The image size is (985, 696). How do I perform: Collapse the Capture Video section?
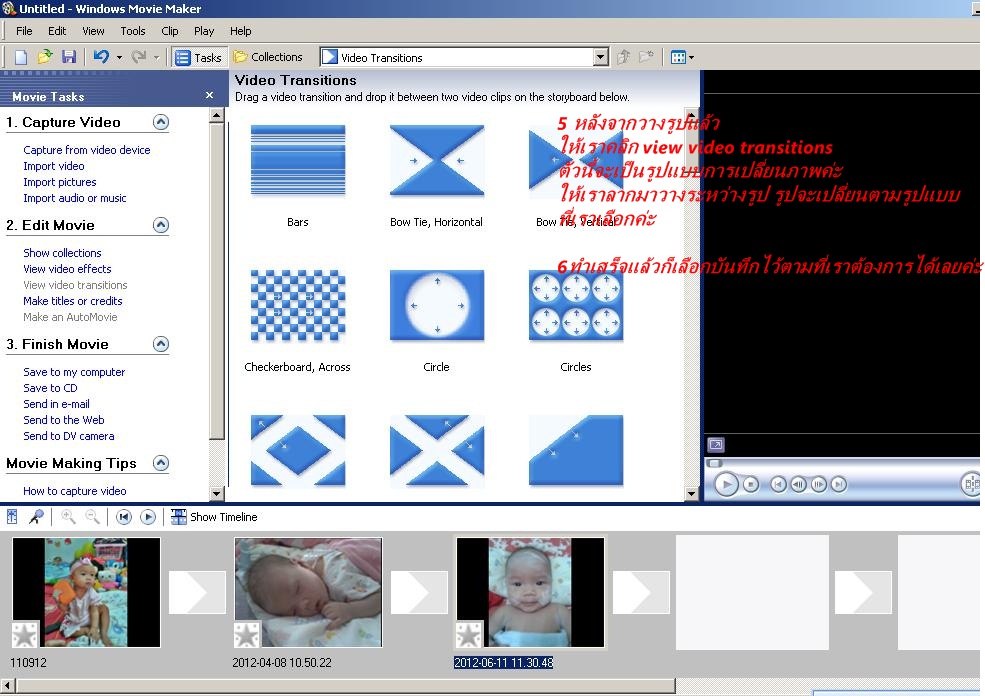tap(161, 122)
